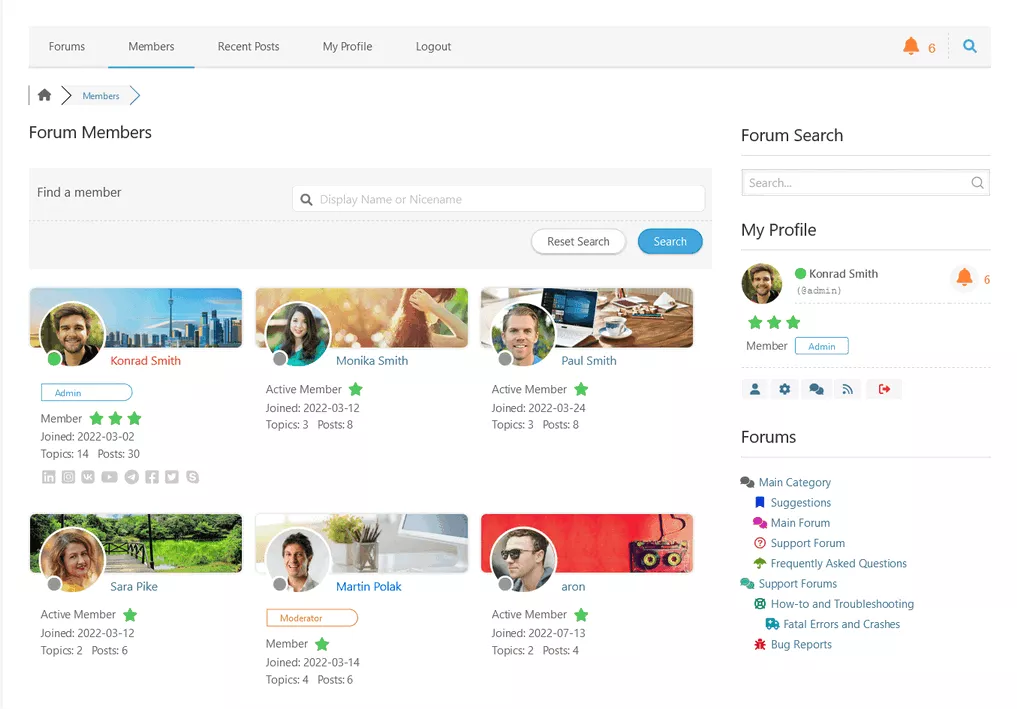Click Konrad Smith's avatar in My Profile widget
The height and width of the screenshot is (713, 1024).
[x=761, y=283]
